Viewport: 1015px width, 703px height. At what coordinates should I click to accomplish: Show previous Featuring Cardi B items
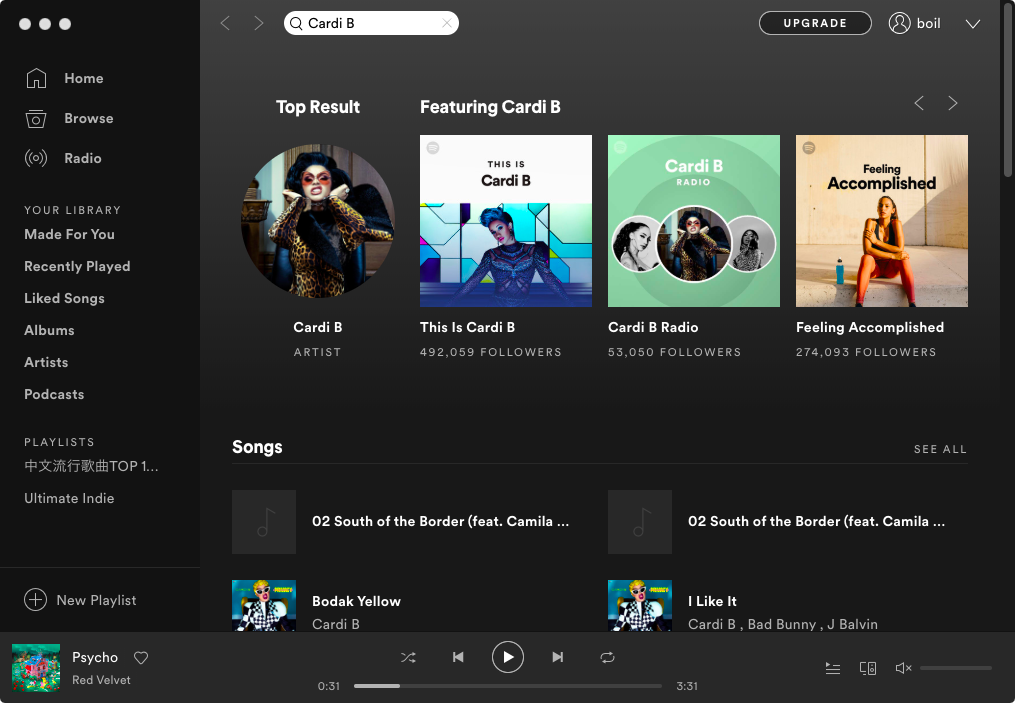tap(919, 103)
